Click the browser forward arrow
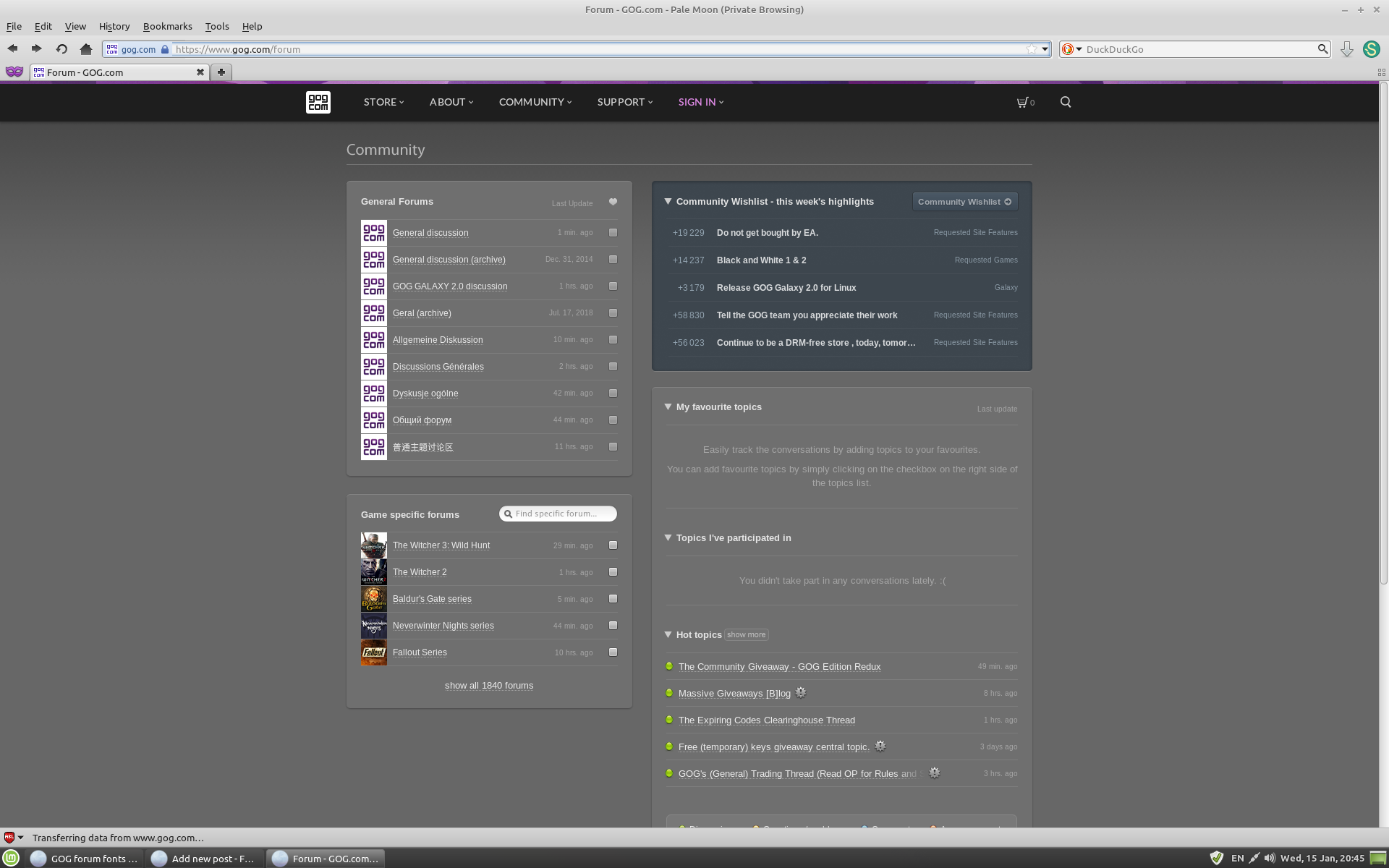1389x868 pixels. [36, 49]
